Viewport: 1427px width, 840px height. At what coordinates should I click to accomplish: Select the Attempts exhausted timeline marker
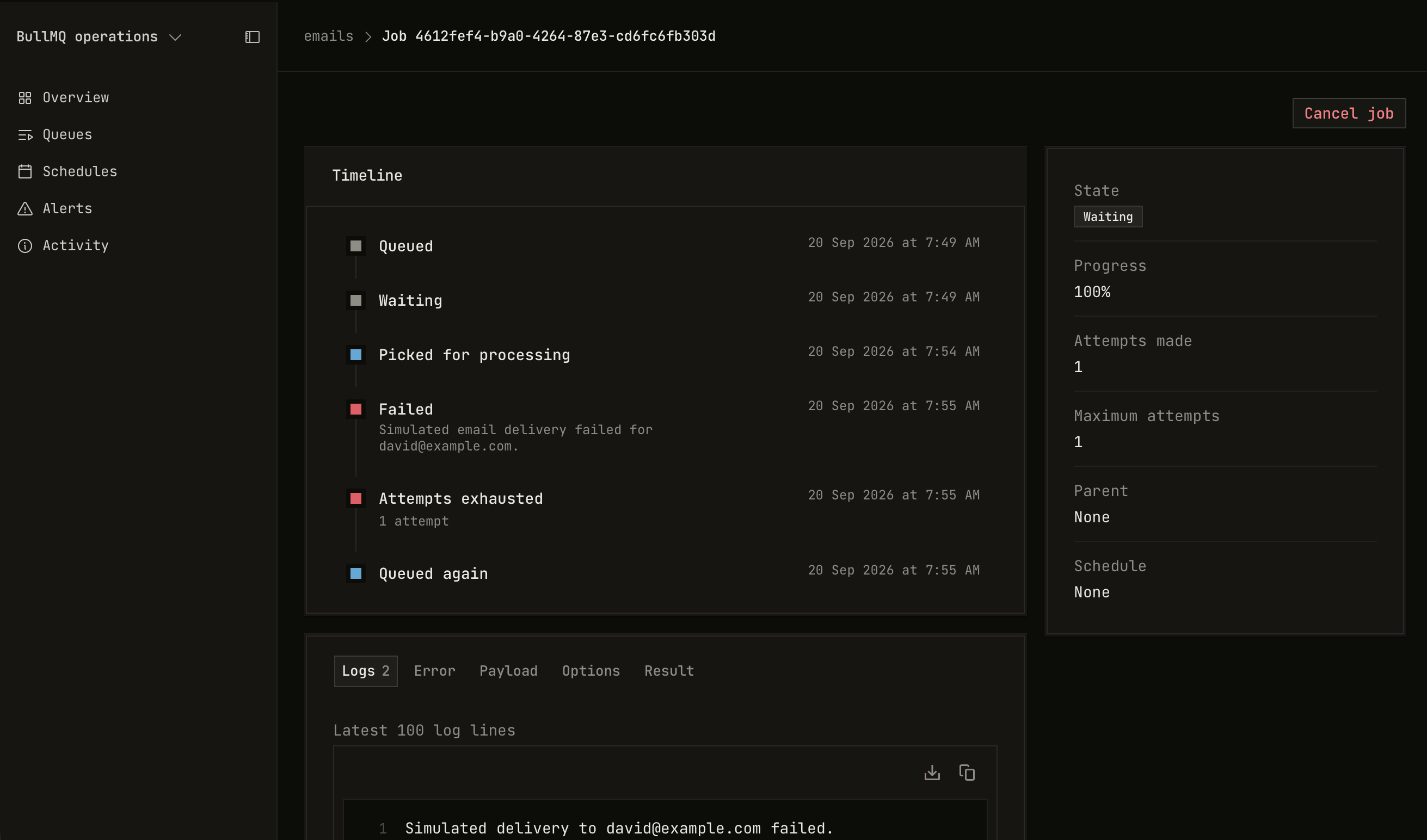point(355,499)
